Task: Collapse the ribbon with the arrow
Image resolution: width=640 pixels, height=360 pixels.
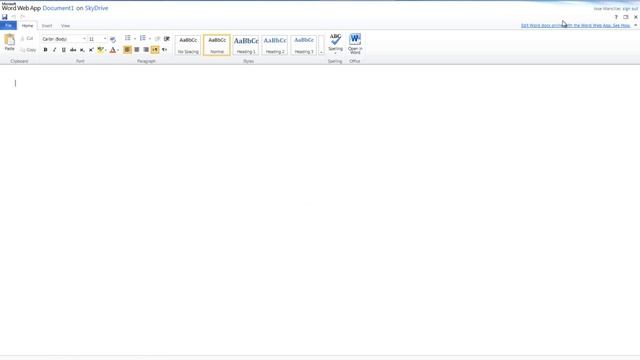Action: [x=636, y=25]
